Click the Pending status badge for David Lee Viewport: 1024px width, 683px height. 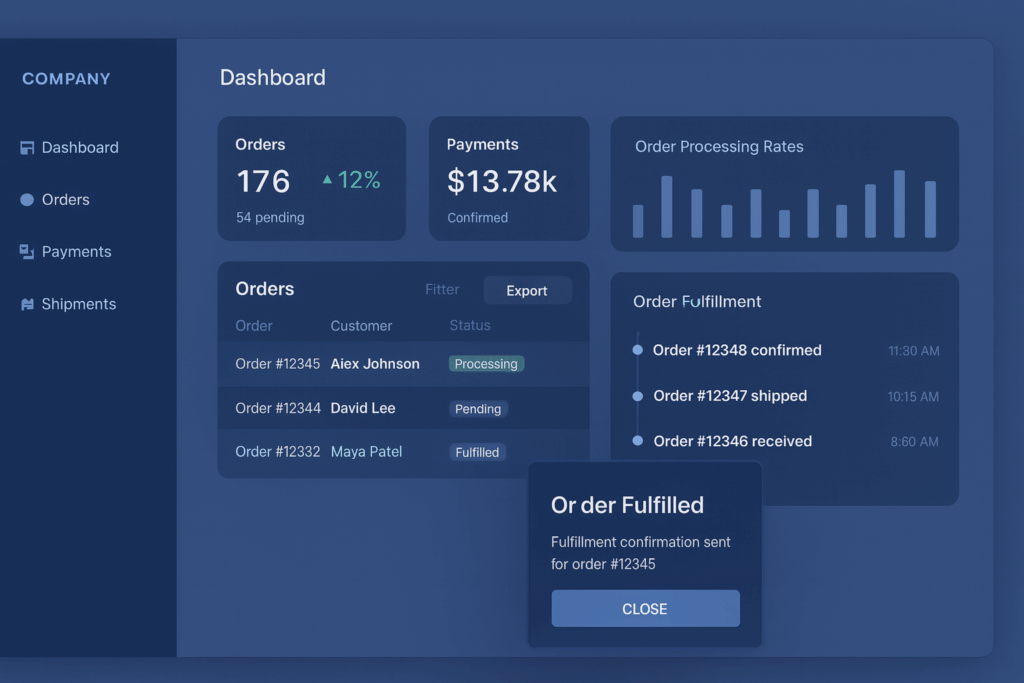(478, 409)
